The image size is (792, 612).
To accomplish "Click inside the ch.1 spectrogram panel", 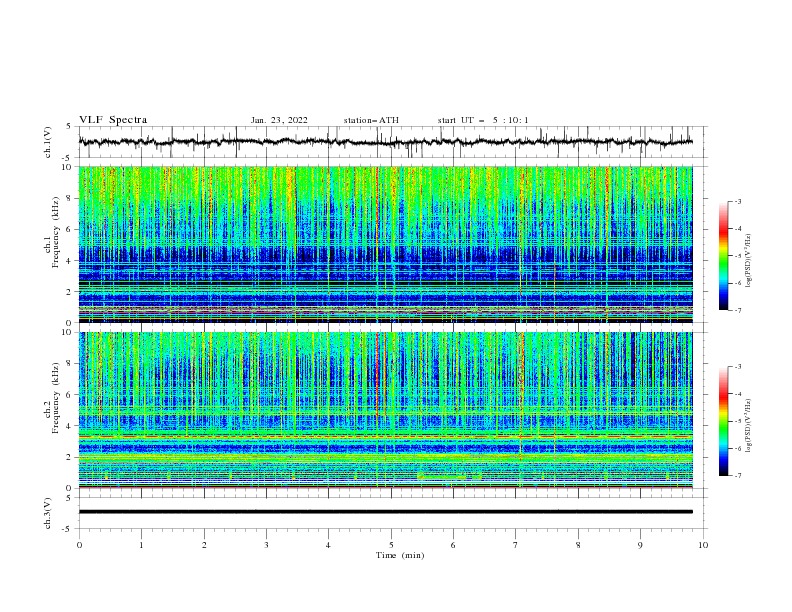I will tap(385, 244).
